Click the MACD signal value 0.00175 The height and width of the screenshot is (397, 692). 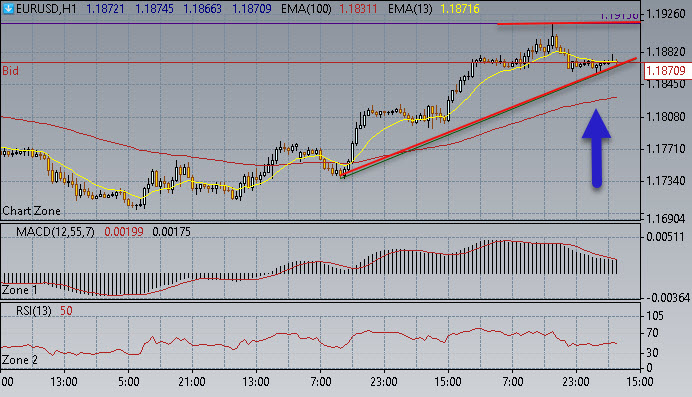[171, 232]
